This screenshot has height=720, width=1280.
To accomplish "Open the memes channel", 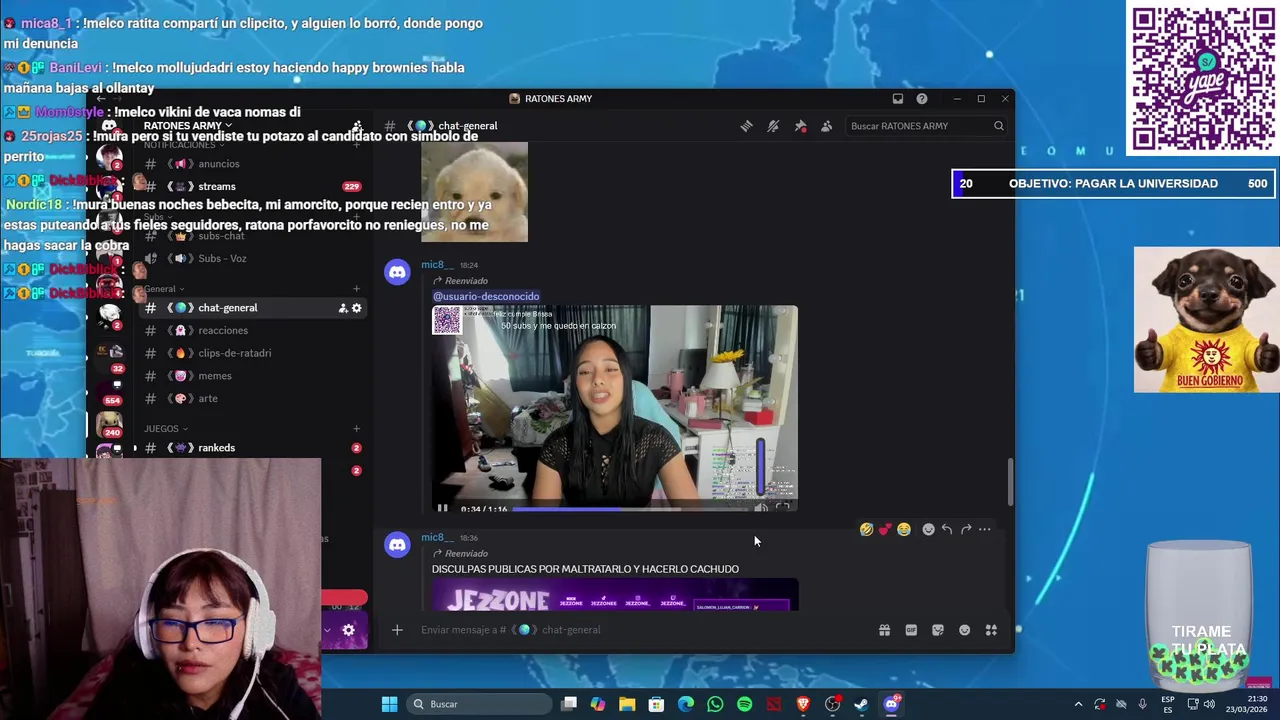I will tap(254, 376).
